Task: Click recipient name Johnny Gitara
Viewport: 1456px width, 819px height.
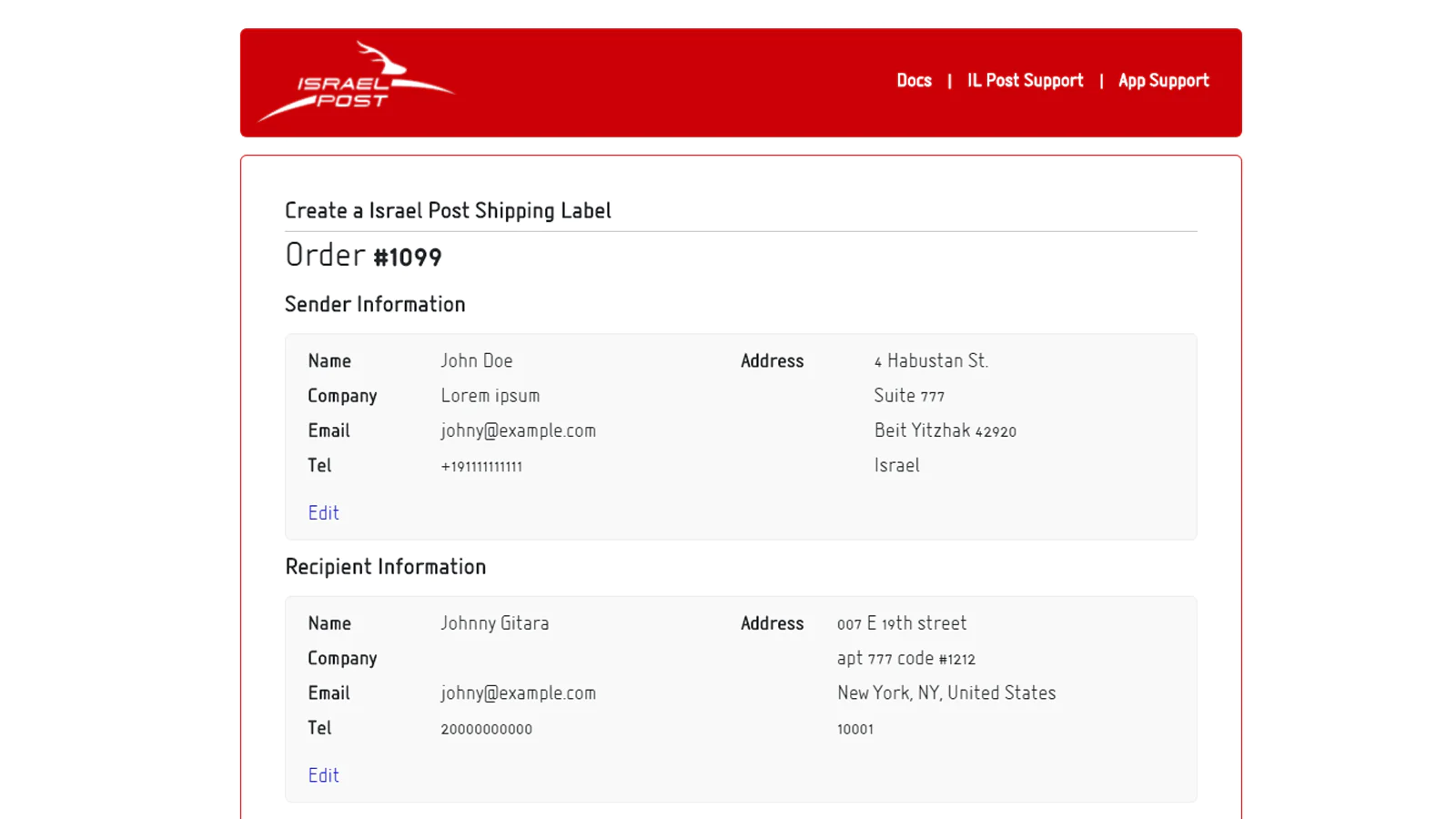Action: 494,623
